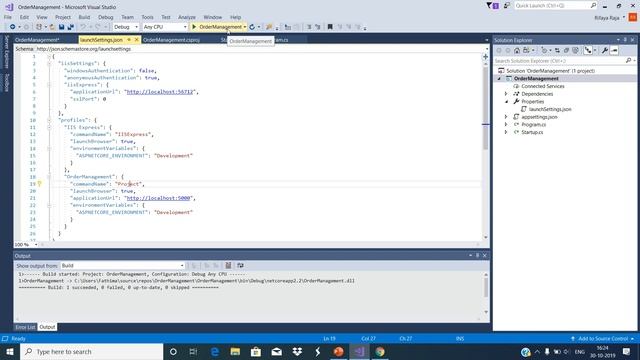
Task: Click the Quick Launch search box
Action: click(x=555, y=6)
